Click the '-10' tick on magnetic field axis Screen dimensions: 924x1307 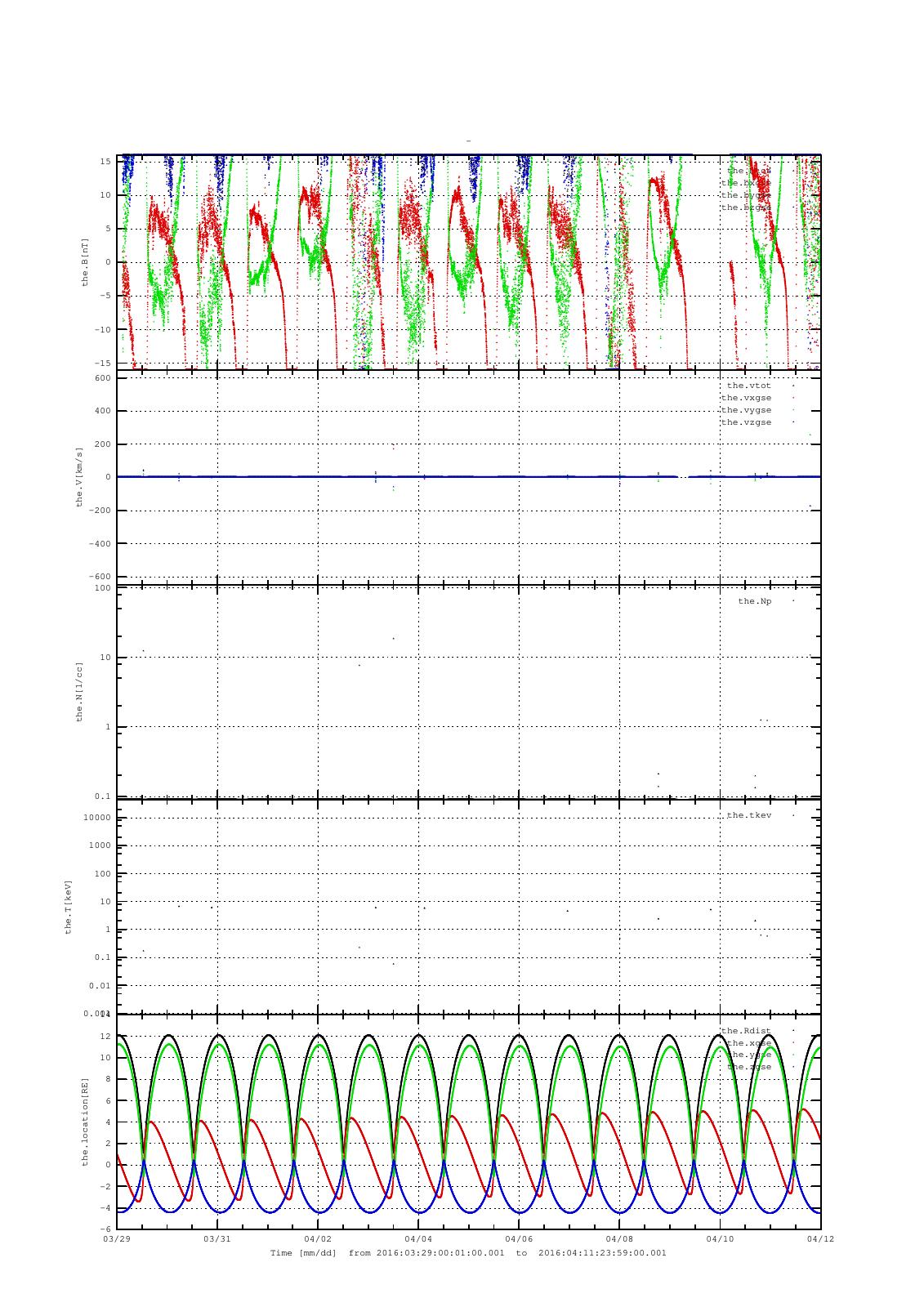point(103,329)
